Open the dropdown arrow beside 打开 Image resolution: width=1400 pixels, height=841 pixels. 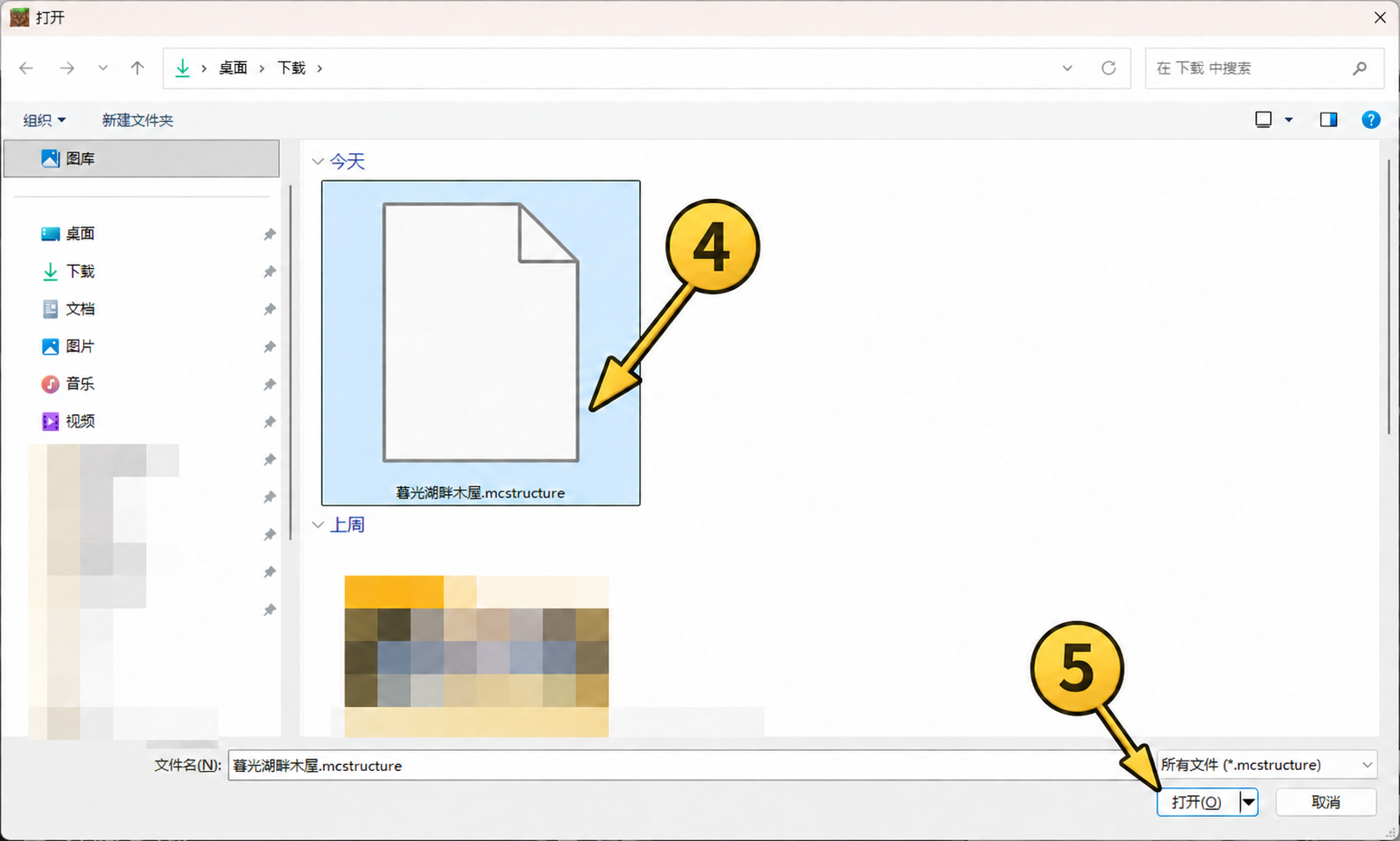pyautogui.click(x=1249, y=802)
